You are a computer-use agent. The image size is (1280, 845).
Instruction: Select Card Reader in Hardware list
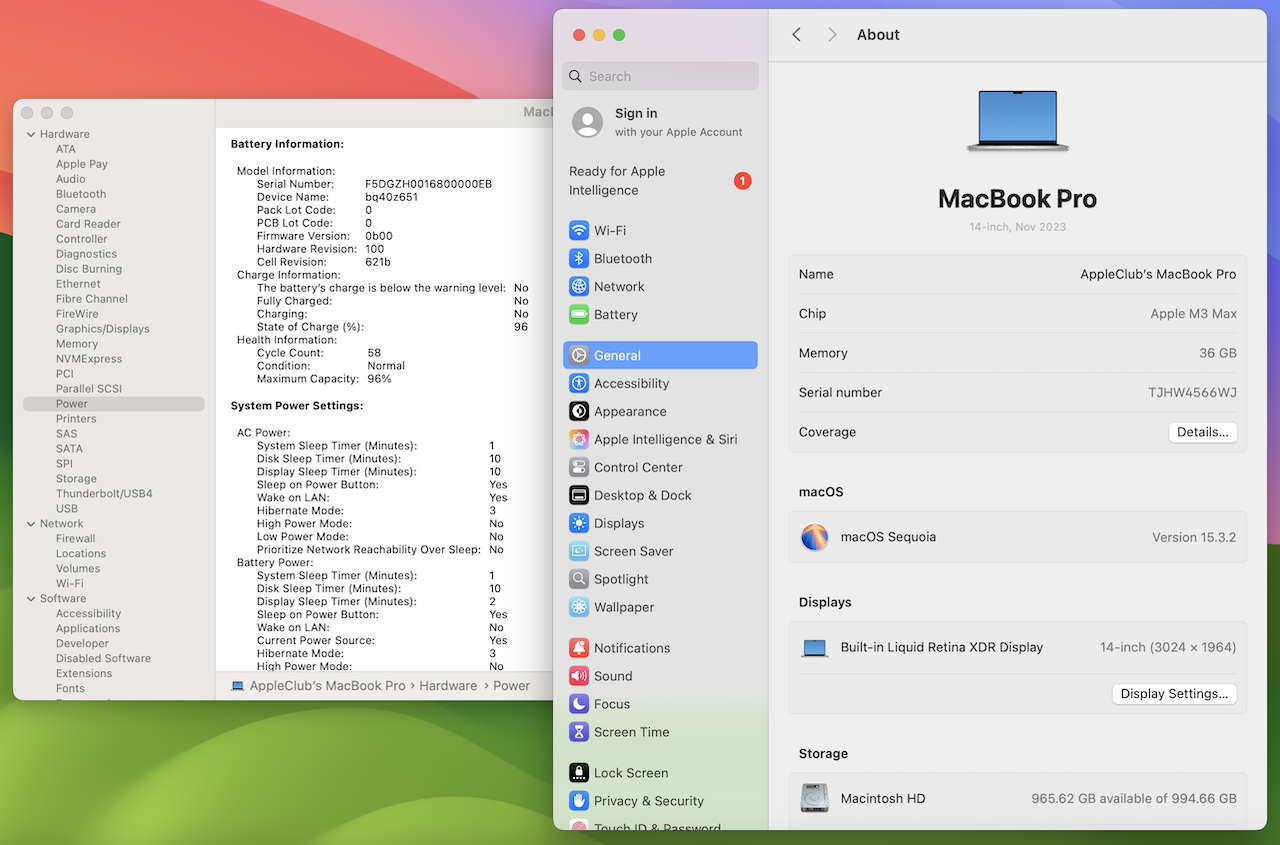(x=88, y=224)
